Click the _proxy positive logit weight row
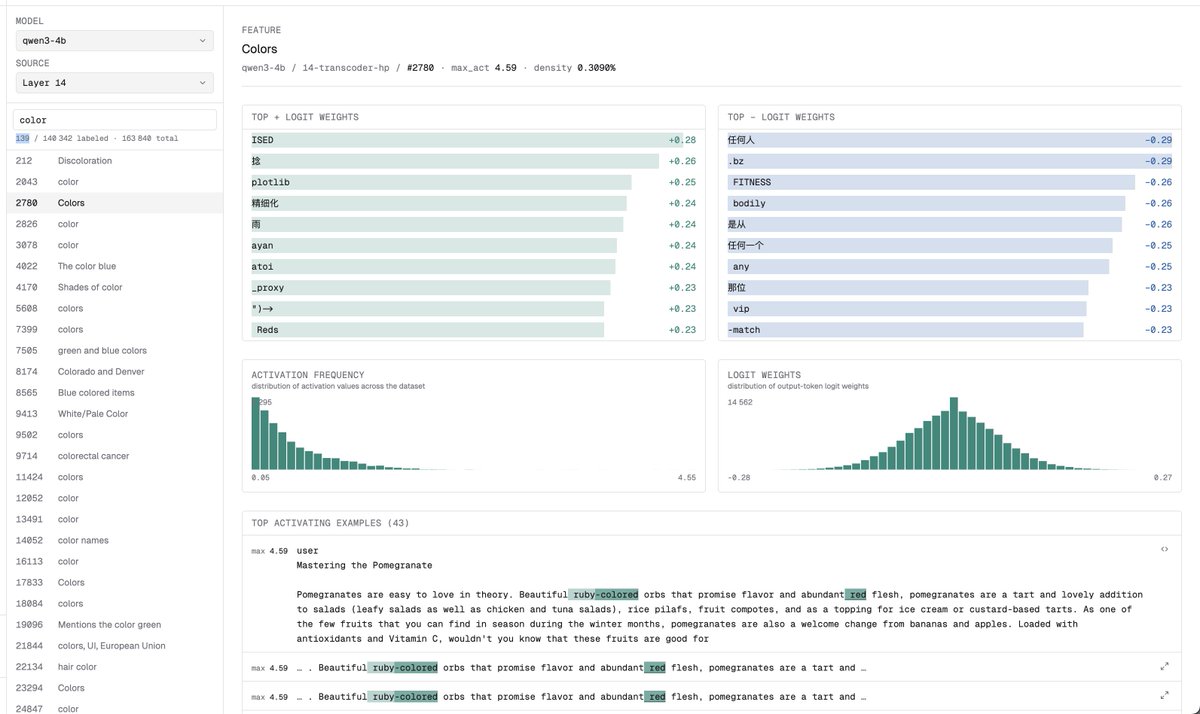The height and width of the screenshot is (714, 1200). point(474,287)
